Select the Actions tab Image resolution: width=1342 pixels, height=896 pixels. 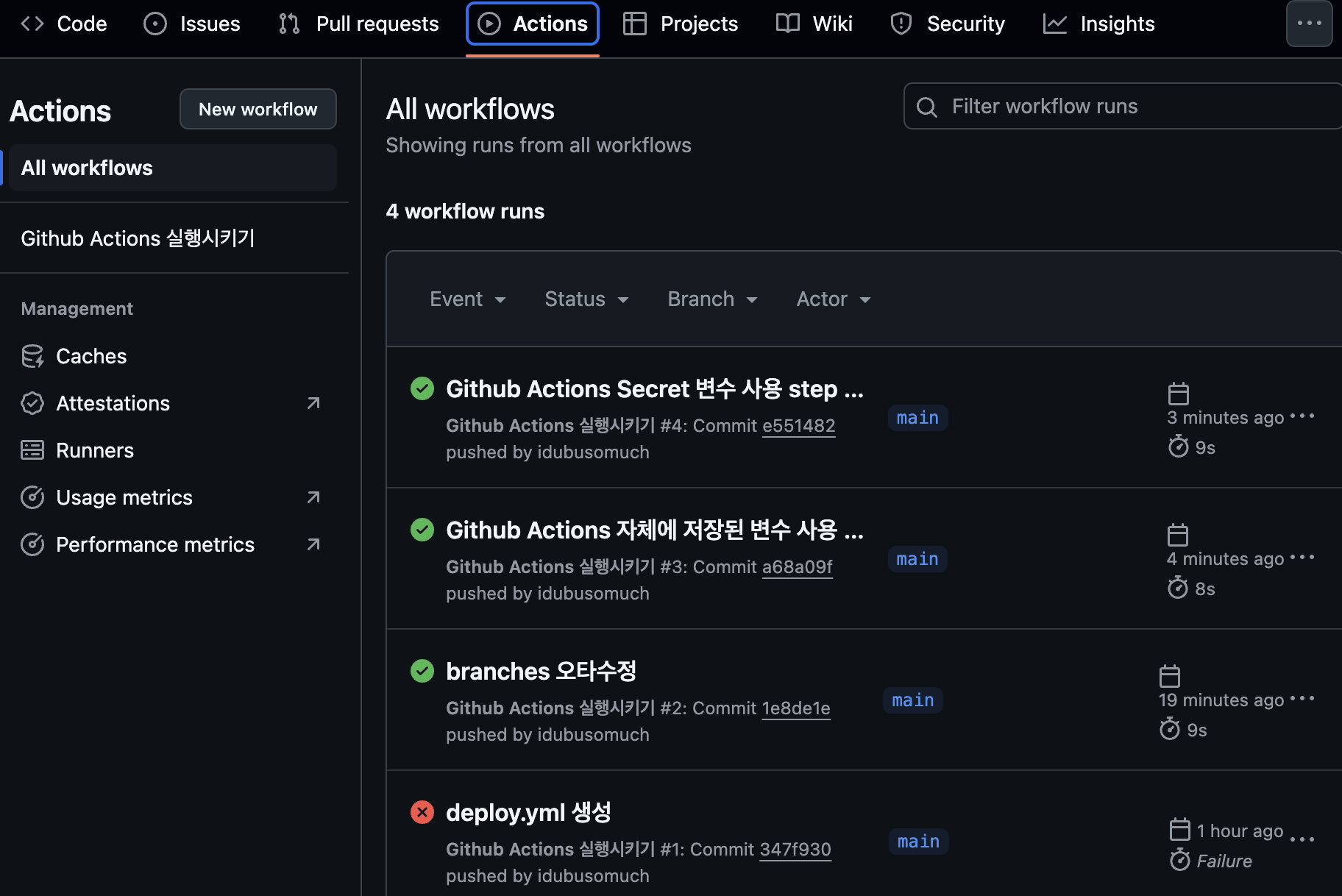coord(533,24)
